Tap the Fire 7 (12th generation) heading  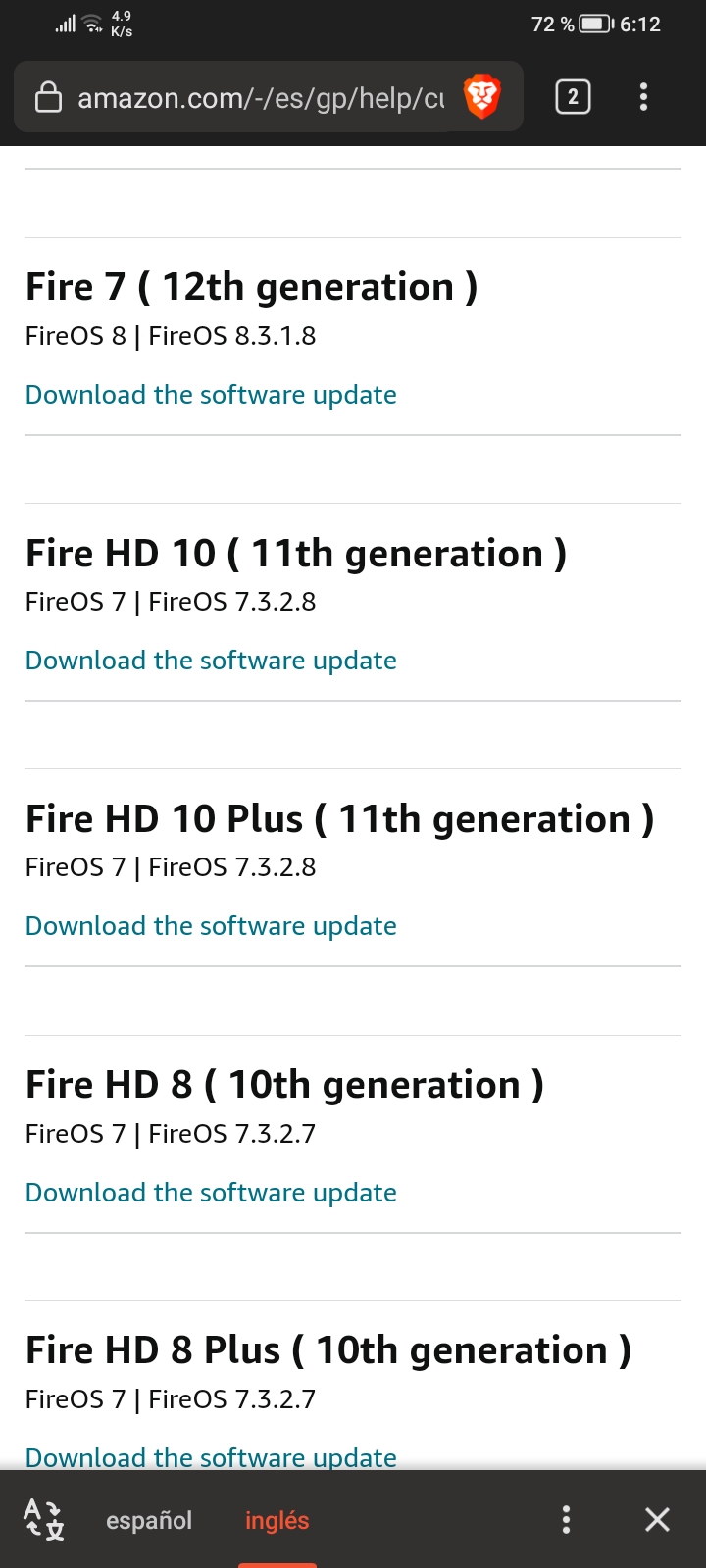(251, 287)
